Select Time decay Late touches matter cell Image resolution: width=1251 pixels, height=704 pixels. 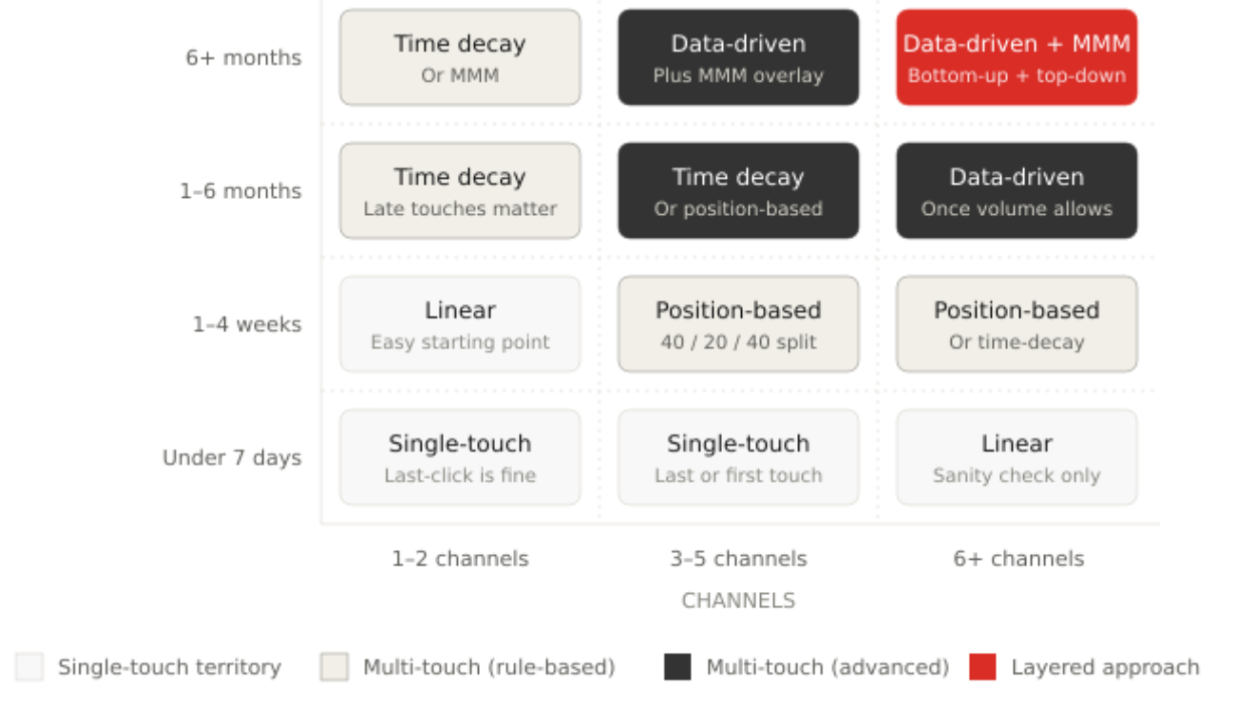(x=460, y=190)
